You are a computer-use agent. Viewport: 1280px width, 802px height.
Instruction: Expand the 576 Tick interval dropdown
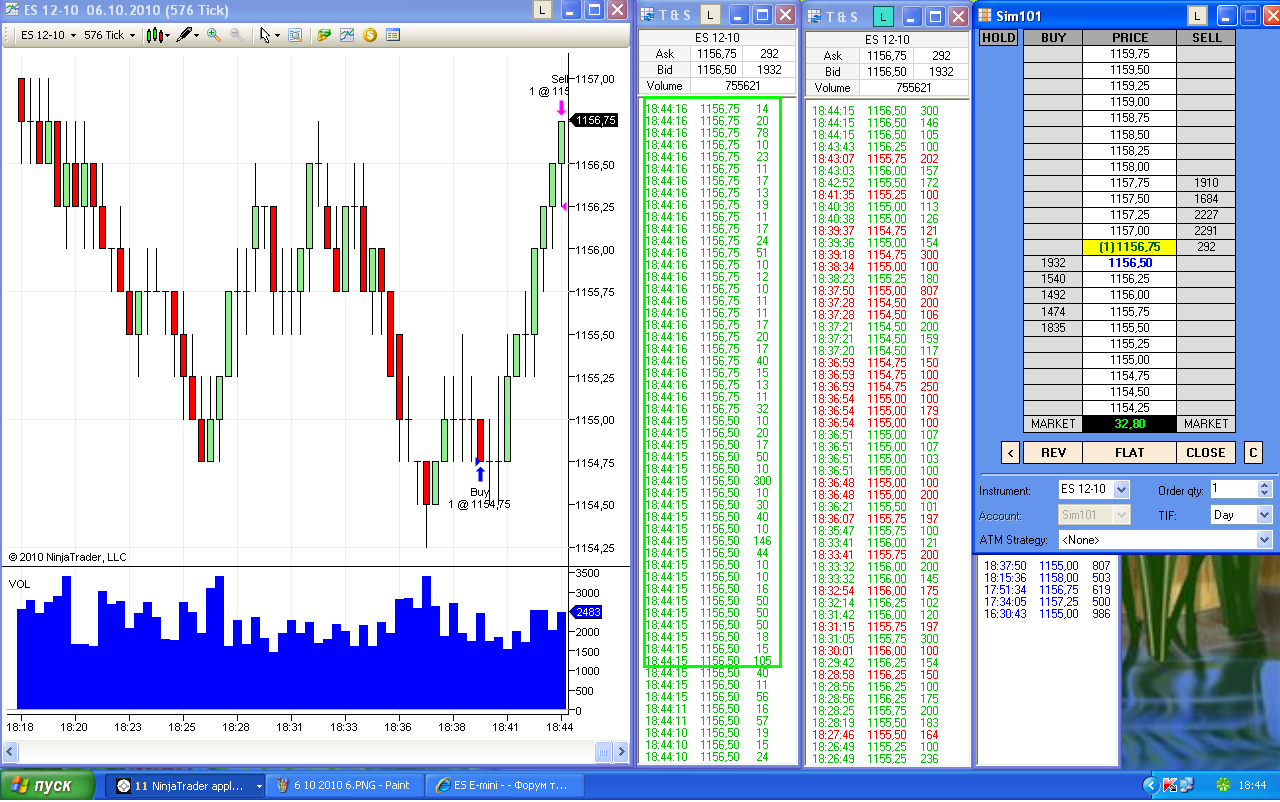110,35
